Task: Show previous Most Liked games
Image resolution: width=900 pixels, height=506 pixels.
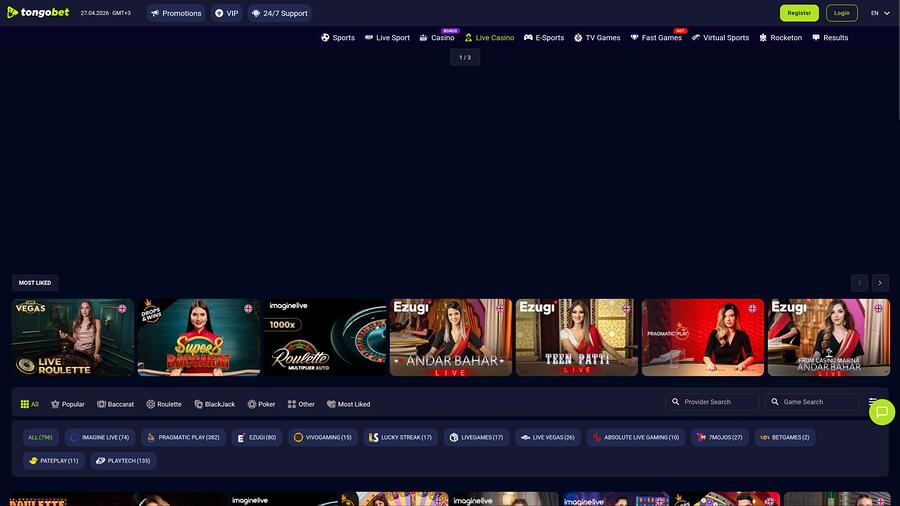Action: tap(859, 283)
